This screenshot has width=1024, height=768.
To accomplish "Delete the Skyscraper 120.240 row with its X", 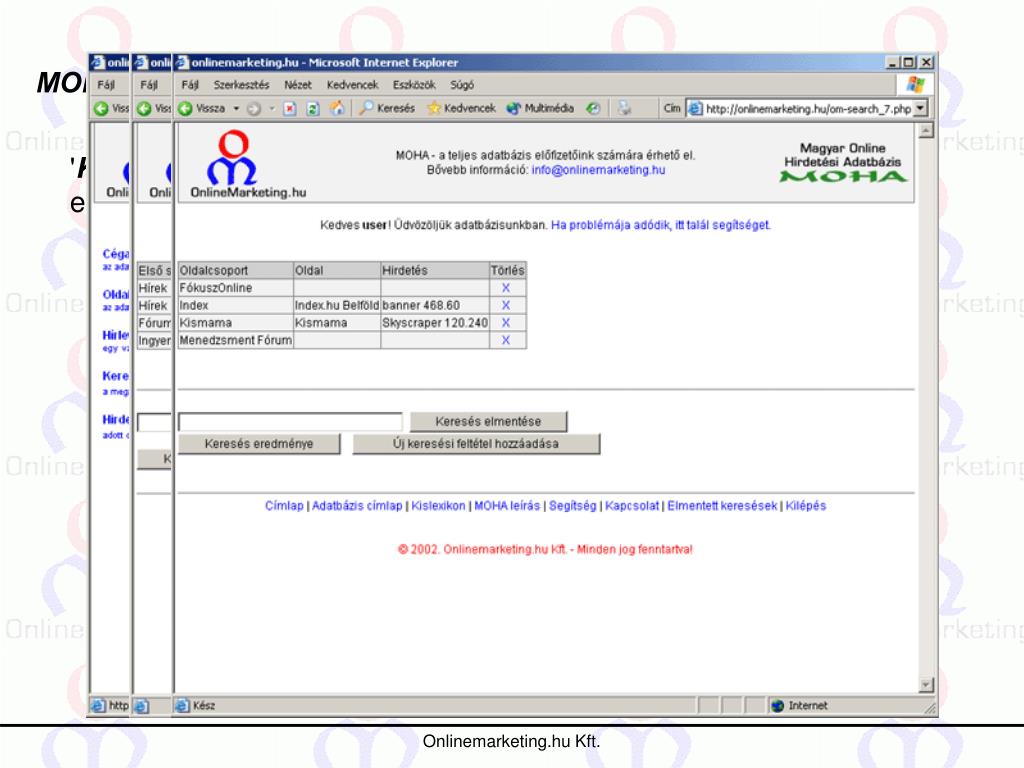I will tap(505, 323).
